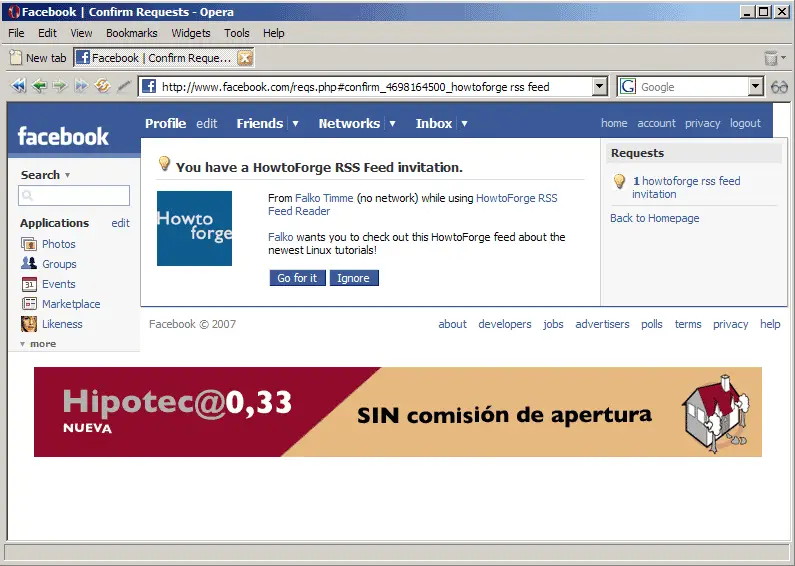Open the Widgets menu

coord(191,33)
